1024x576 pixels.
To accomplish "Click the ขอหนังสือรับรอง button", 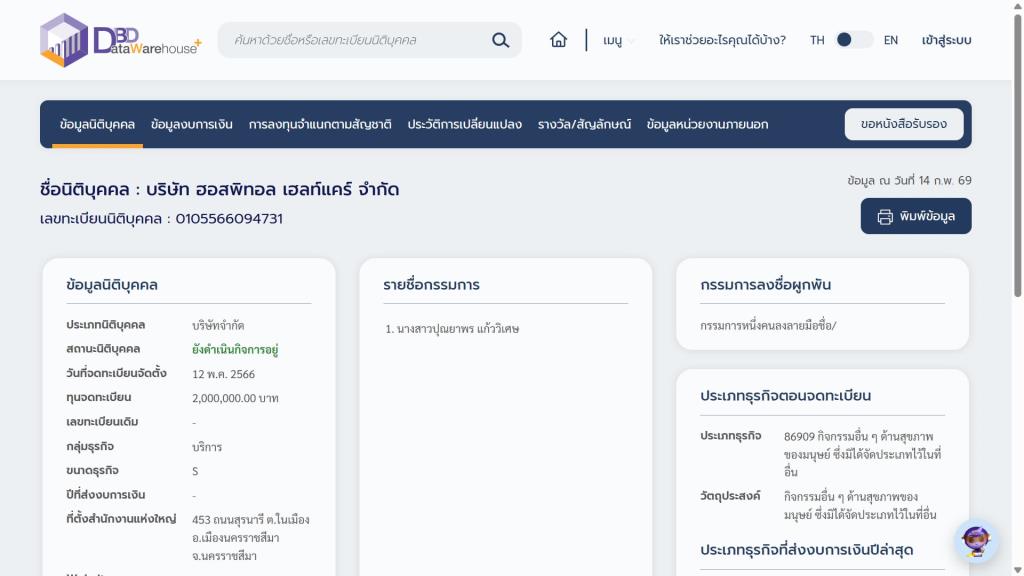I will [903, 124].
